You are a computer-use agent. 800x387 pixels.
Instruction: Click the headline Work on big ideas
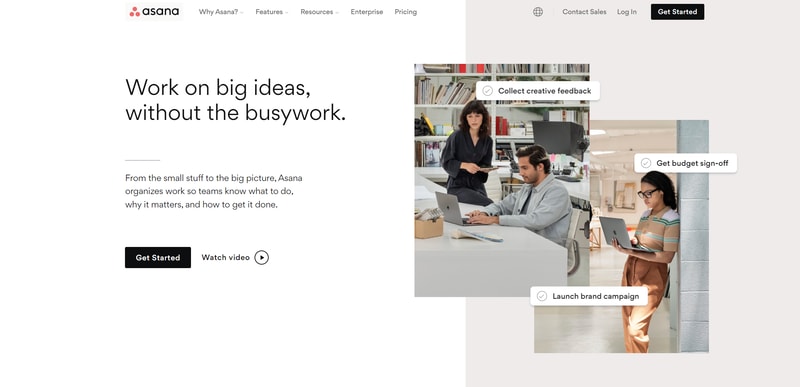(235, 100)
